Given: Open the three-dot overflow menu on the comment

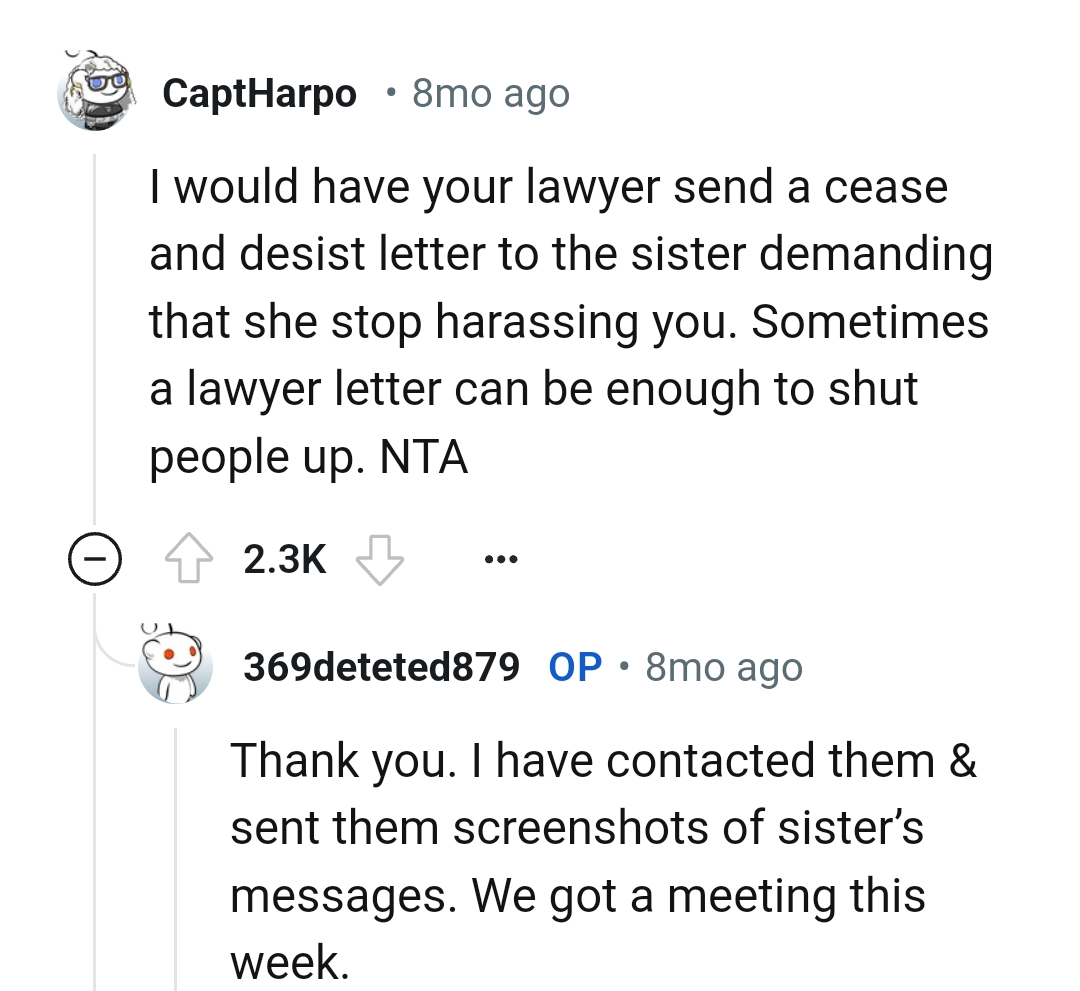Looking at the screenshot, I should pos(500,558).
